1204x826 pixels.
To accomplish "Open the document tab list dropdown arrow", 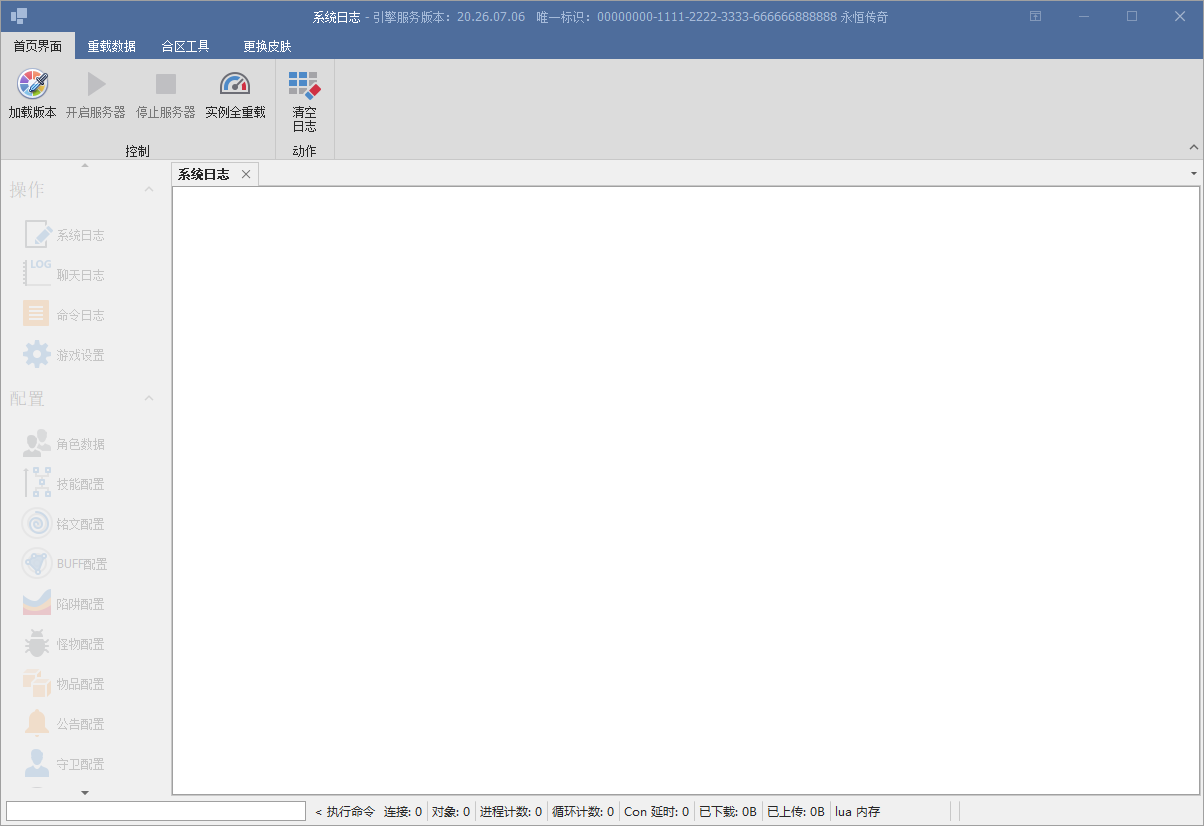I will [x=1194, y=173].
